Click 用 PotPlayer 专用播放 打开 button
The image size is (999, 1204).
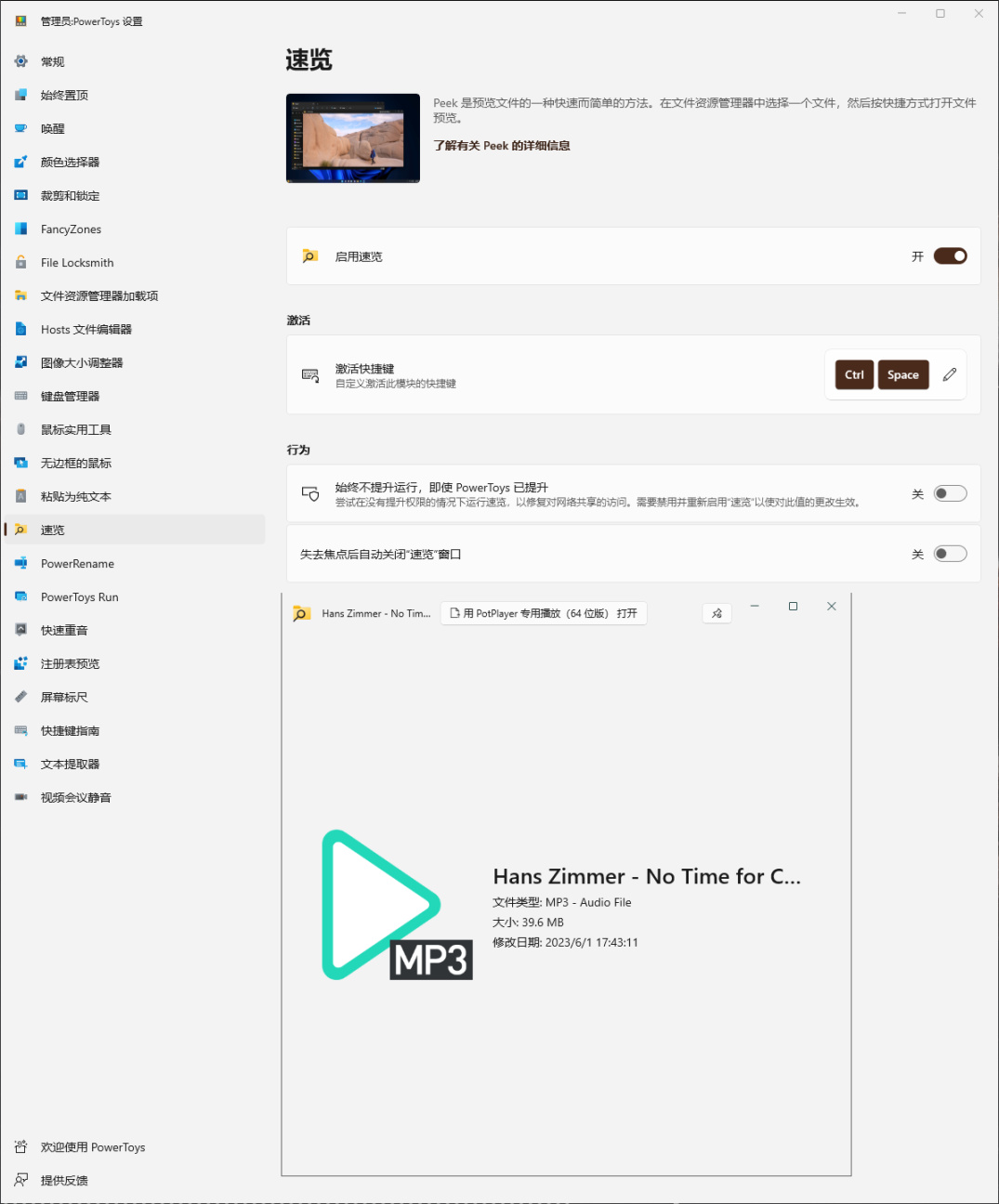pyautogui.click(x=544, y=613)
